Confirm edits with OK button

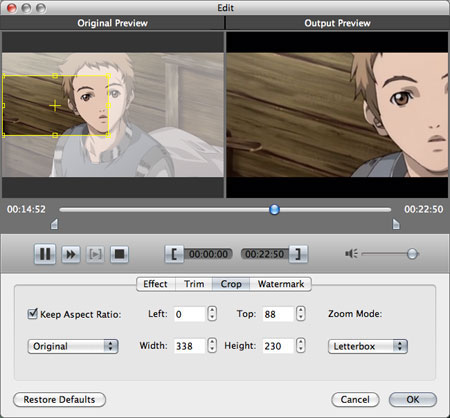413,399
